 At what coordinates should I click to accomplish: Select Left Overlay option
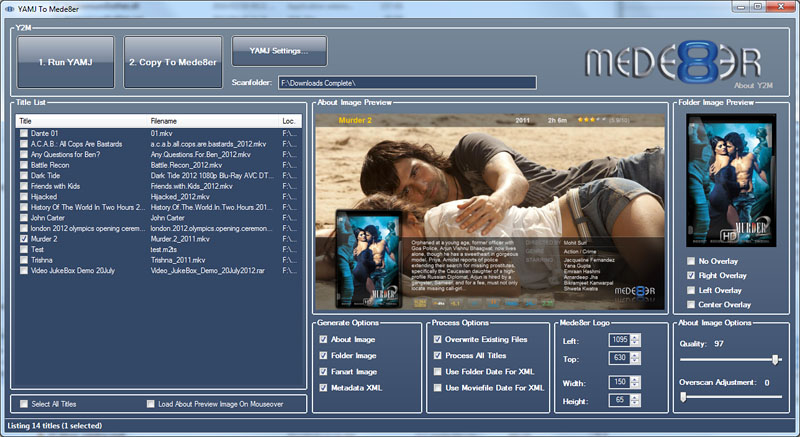pyautogui.click(x=691, y=290)
